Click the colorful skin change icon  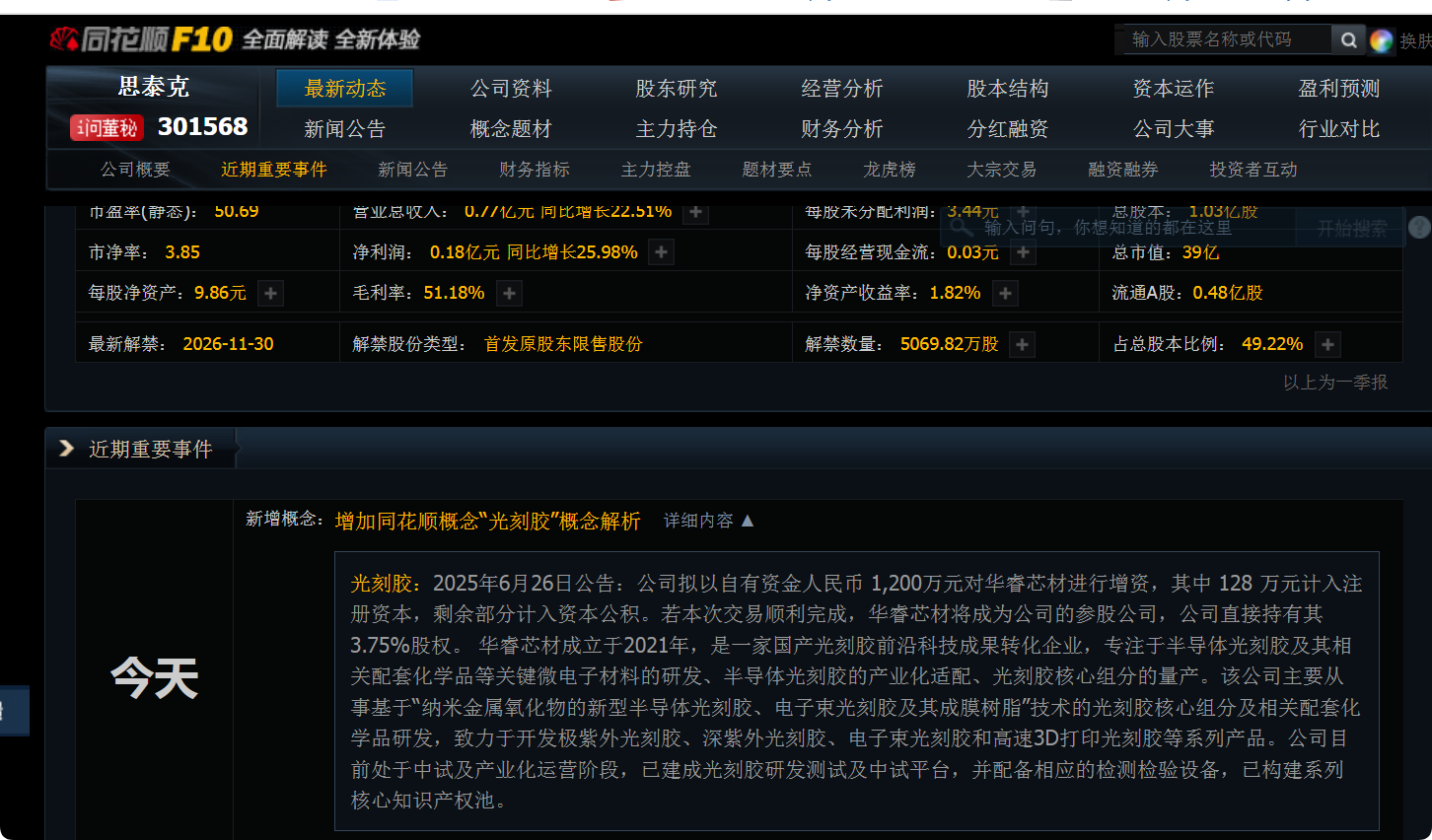(x=1382, y=40)
